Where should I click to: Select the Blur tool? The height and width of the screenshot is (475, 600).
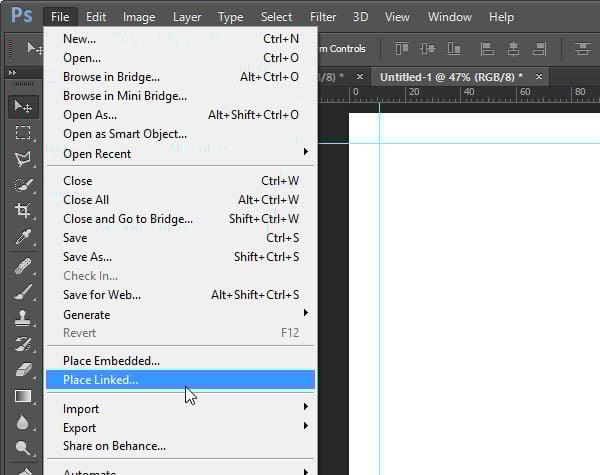coord(23,422)
